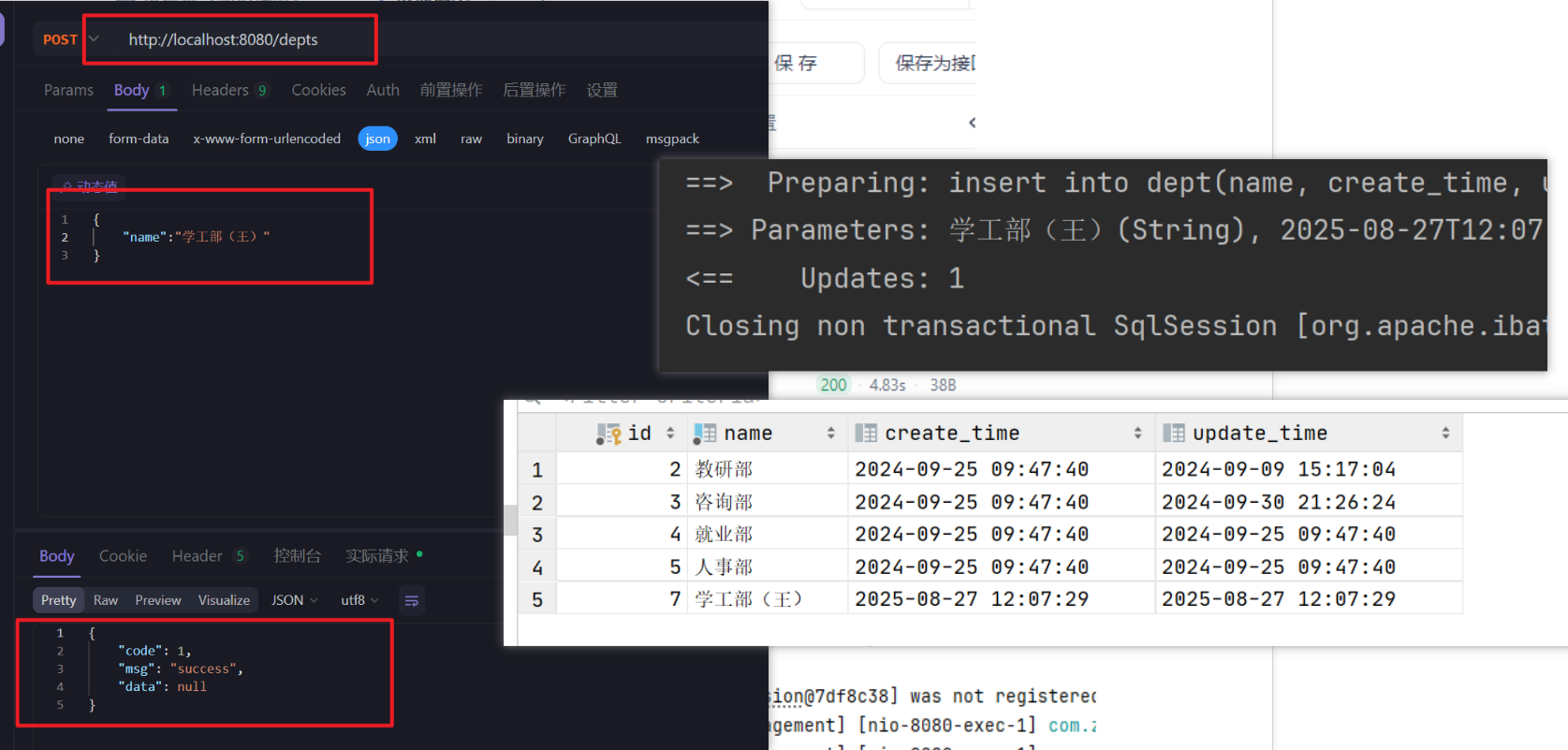
Task: Click the create_time column icon
Action: [x=866, y=434]
